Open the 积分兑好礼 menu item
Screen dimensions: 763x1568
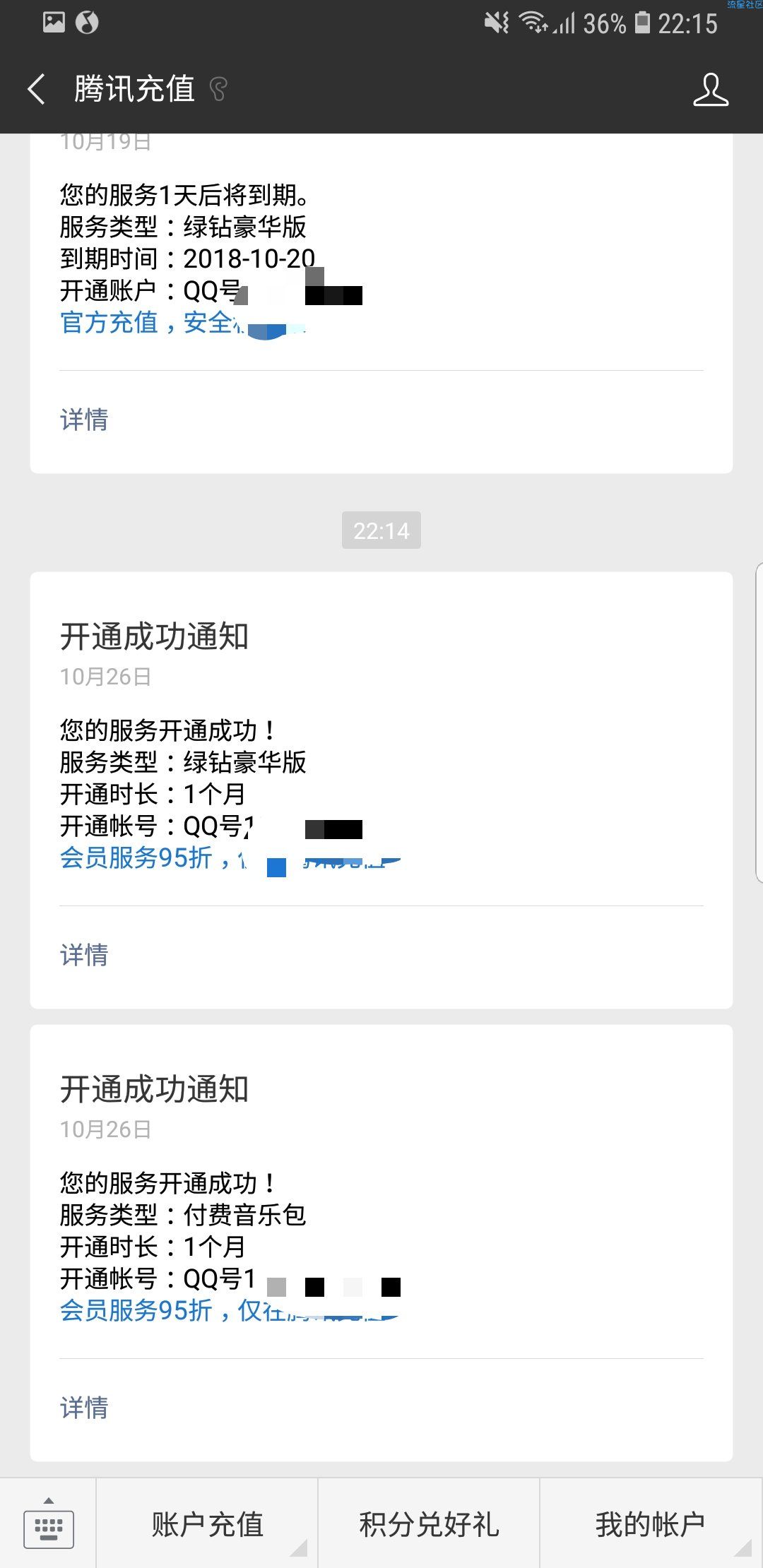429,1524
